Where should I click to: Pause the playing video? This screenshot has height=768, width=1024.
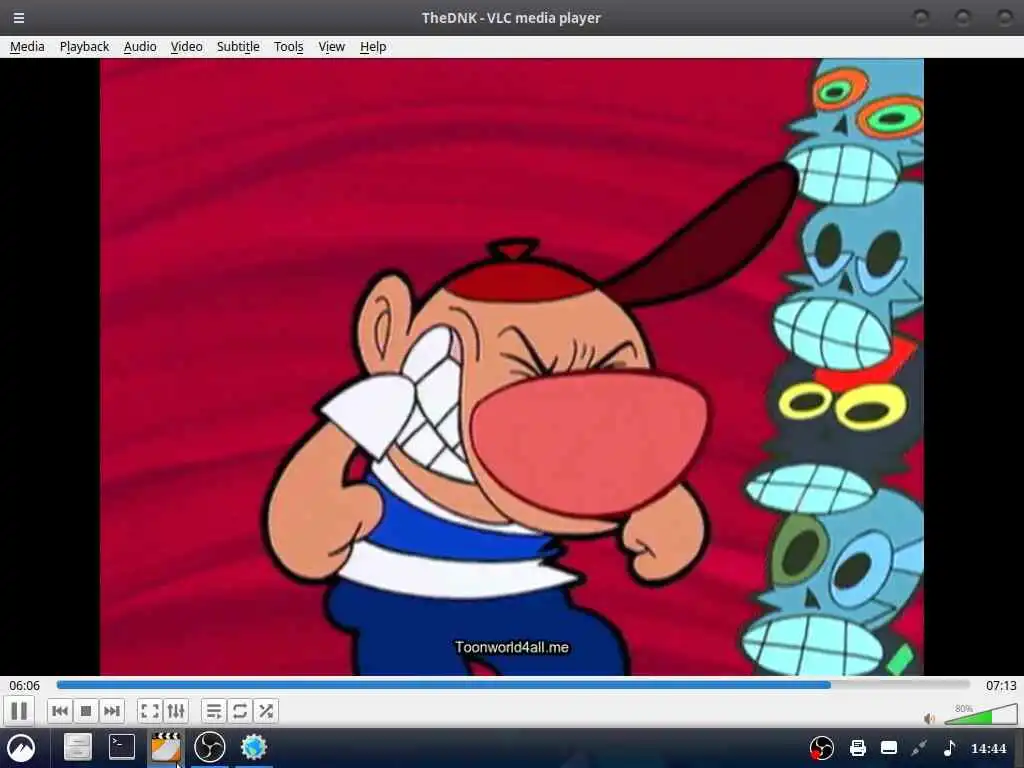[19, 711]
